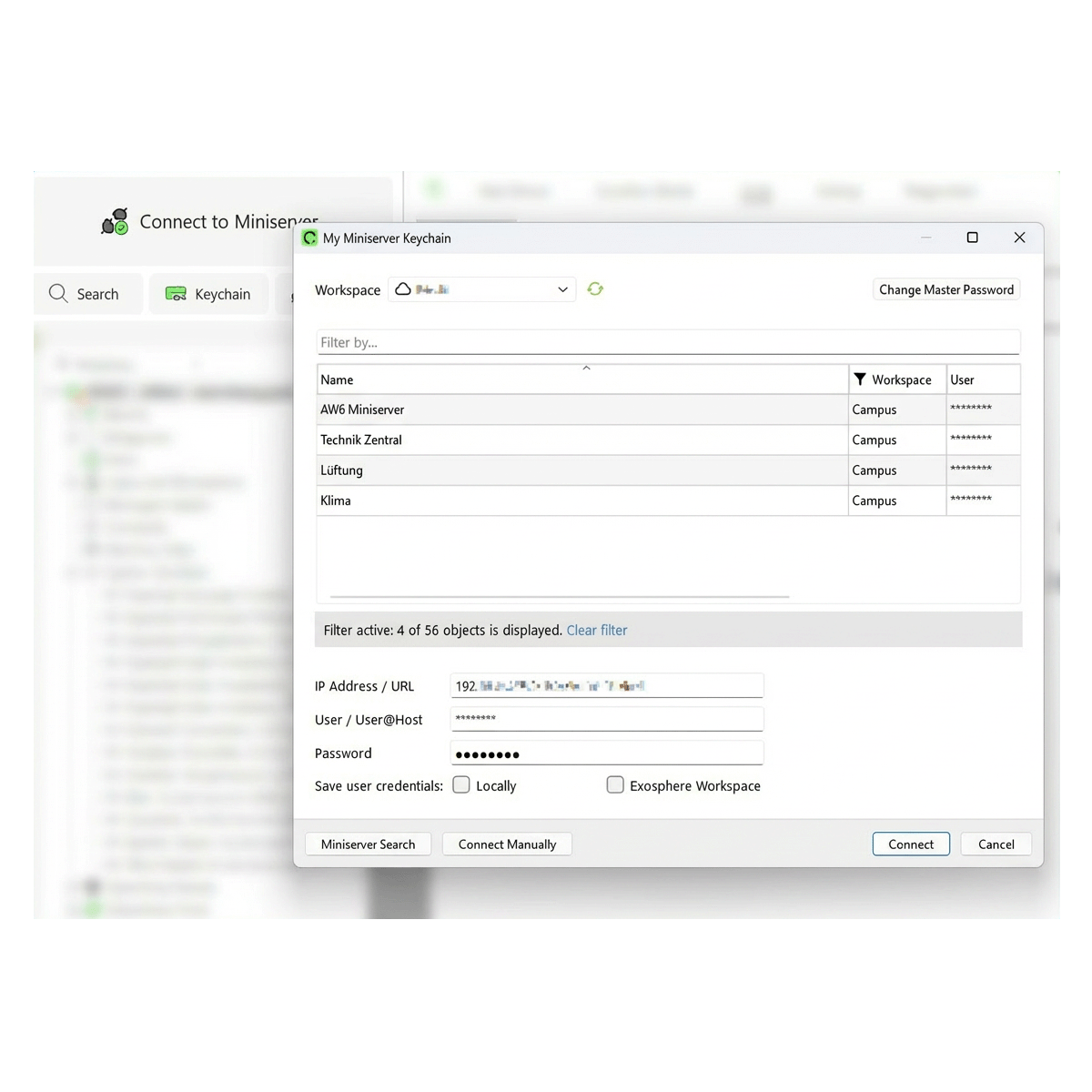
Task: Maximize the My Miniserver Keychain window
Action: tap(972, 238)
